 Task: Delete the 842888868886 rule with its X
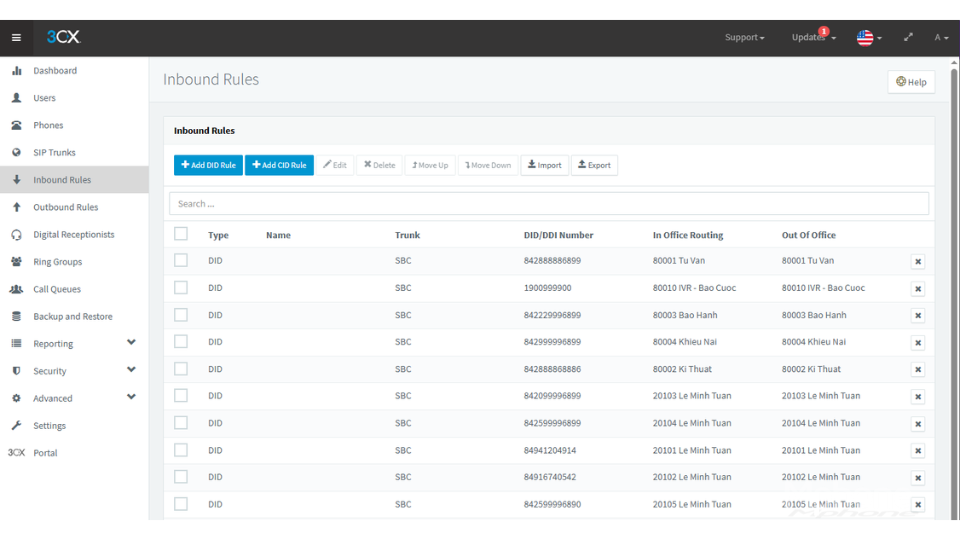pyautogui.click(x=918, y=370)
